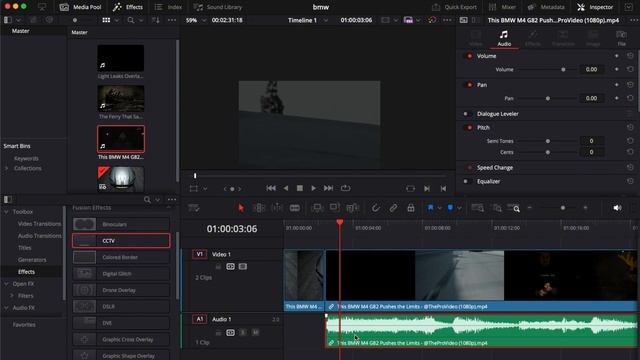Jump to the first frame
This screenshot has height=360, width=640.
point(271,188)
